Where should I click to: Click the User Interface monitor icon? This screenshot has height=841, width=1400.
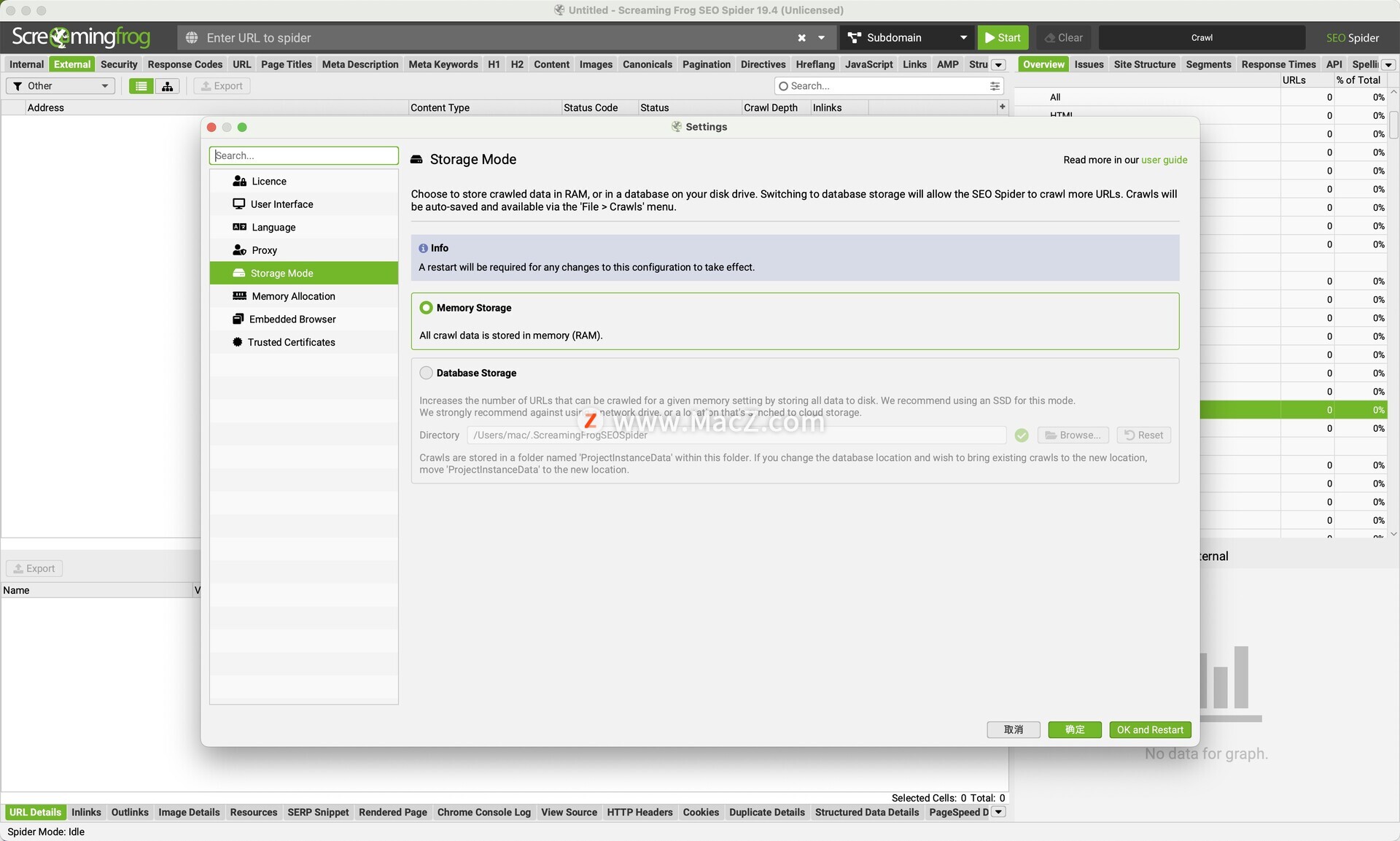tap(238, 204)
